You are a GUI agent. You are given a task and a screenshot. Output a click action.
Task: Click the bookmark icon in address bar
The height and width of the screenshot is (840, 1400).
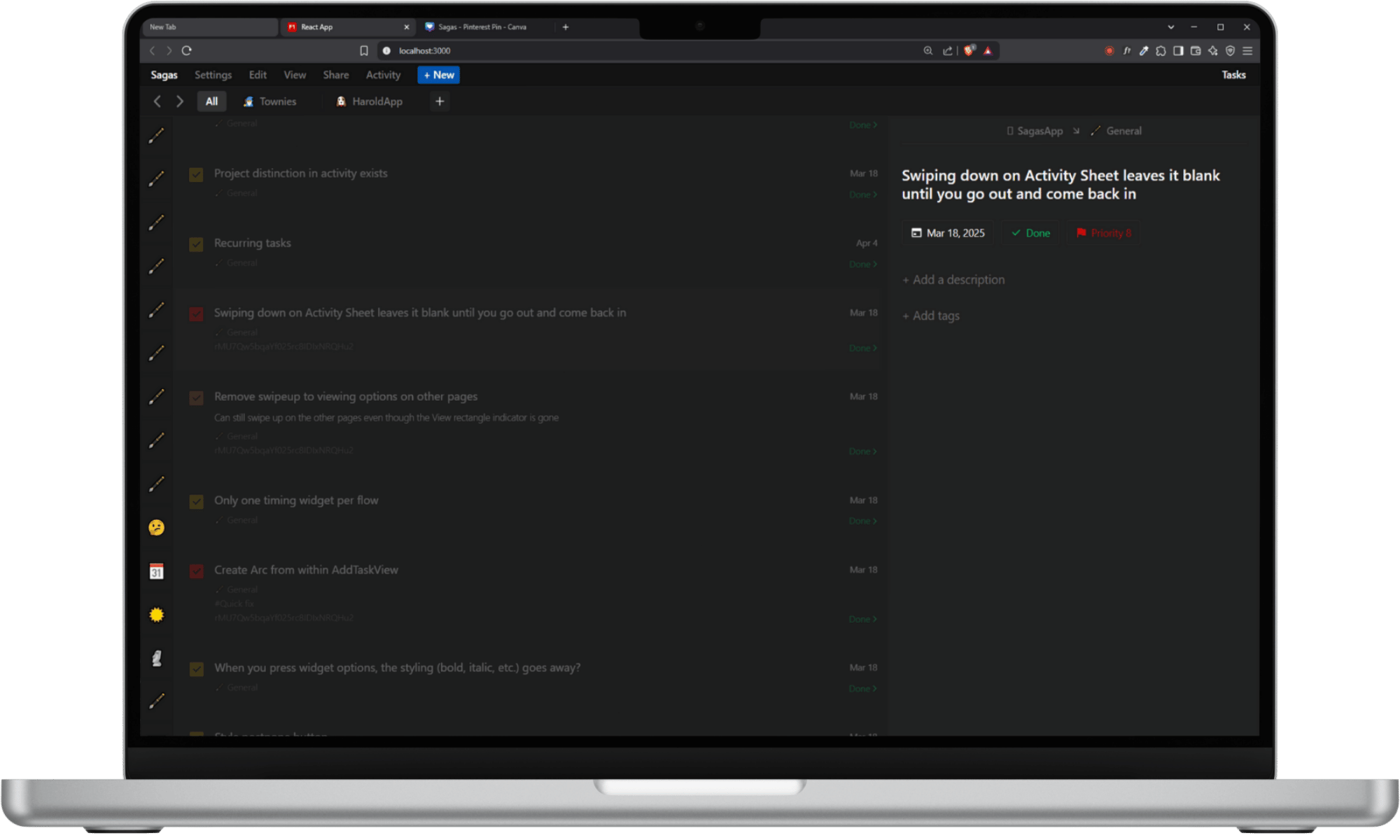click(364, 50)
